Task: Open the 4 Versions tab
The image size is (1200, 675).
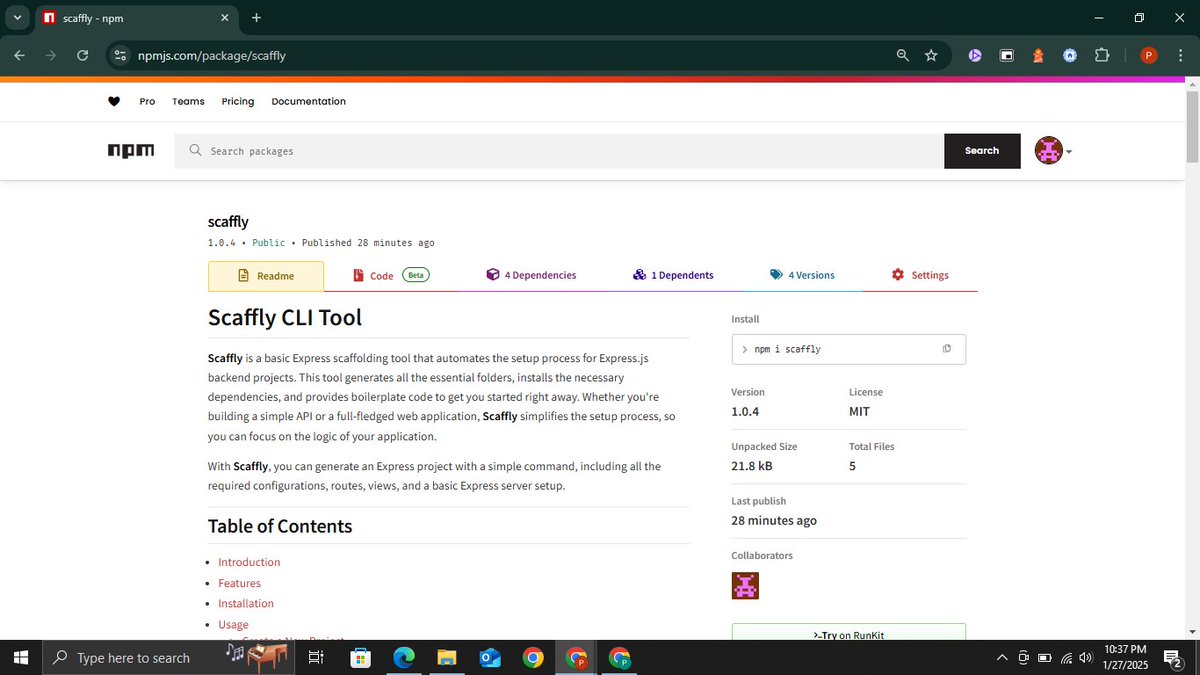Action: 802,275
